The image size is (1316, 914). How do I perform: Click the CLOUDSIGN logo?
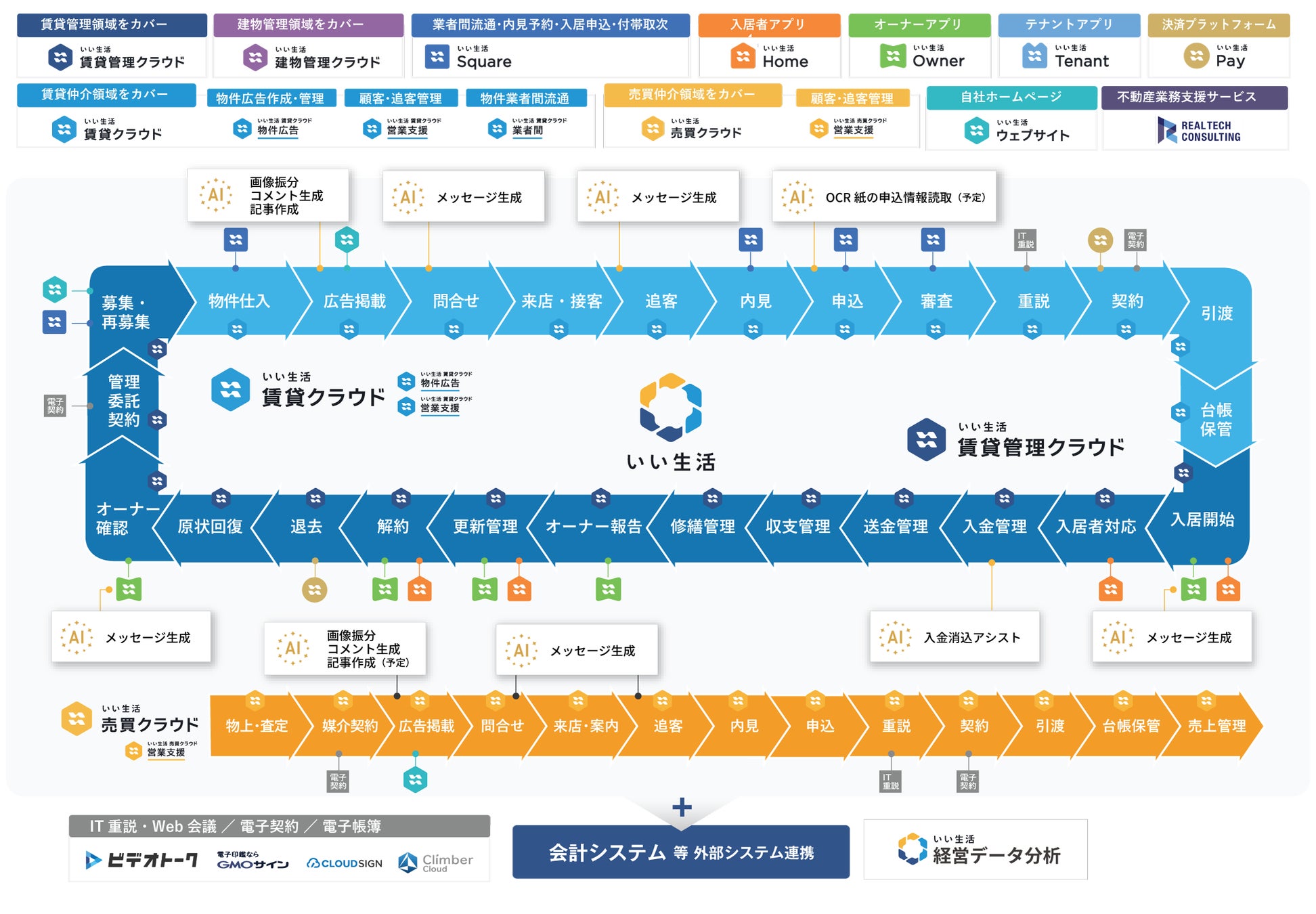[345, 863]
